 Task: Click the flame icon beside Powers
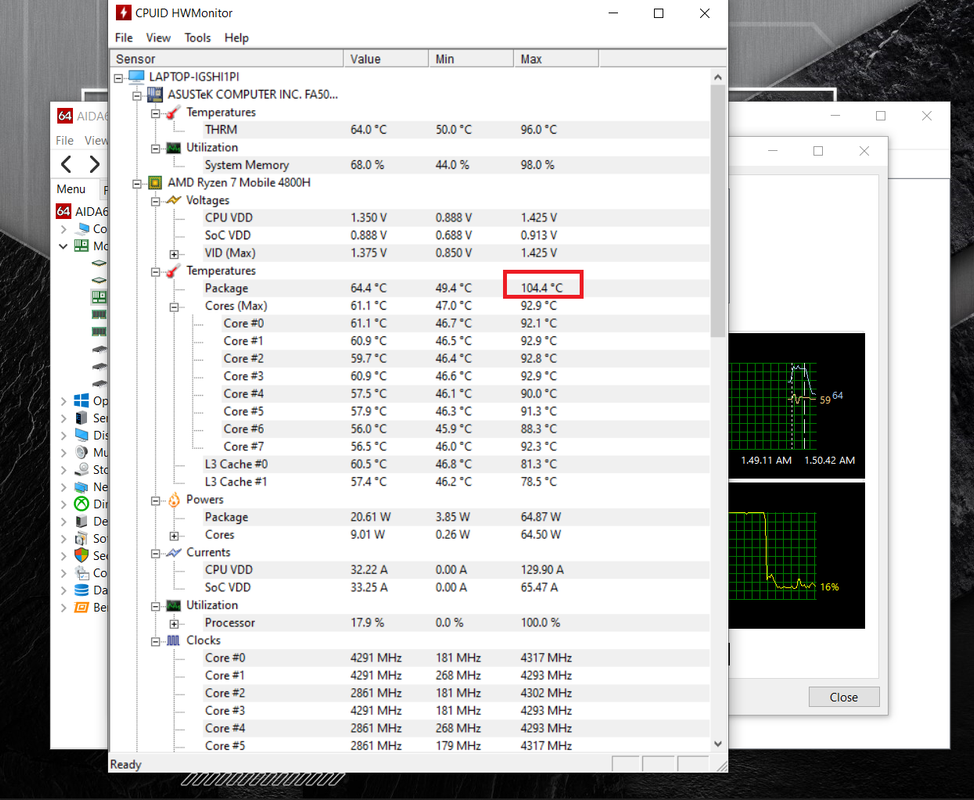pyautogui.click(x=173, y=499)
